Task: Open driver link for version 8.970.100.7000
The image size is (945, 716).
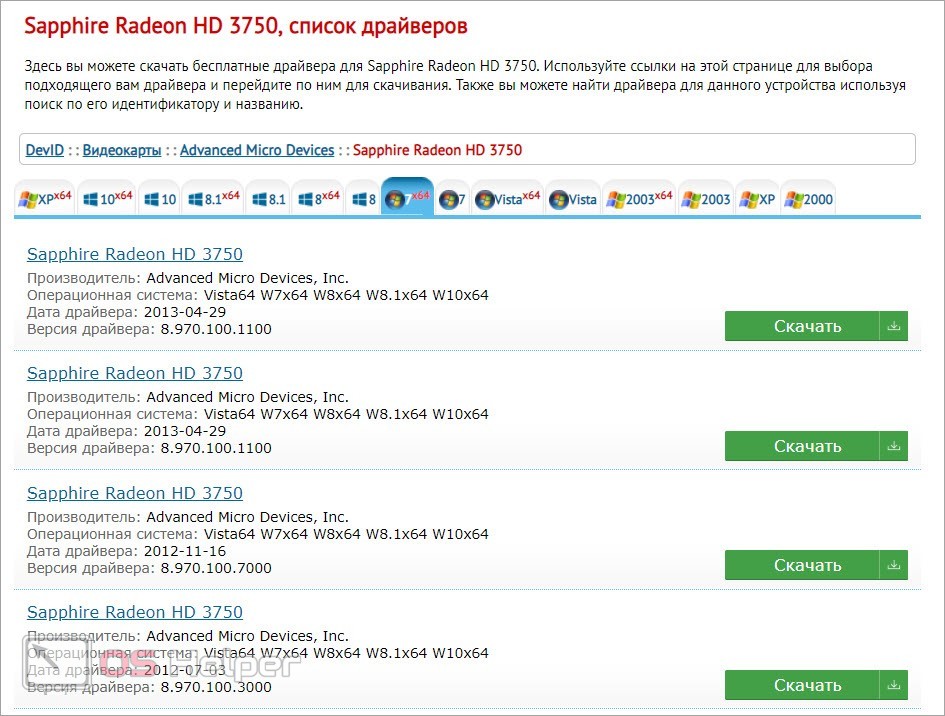Action: click(135, 493)
